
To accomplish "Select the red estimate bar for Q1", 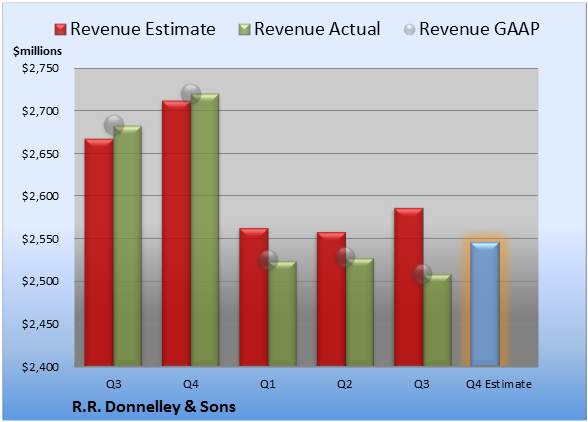I will click(254, 297).
